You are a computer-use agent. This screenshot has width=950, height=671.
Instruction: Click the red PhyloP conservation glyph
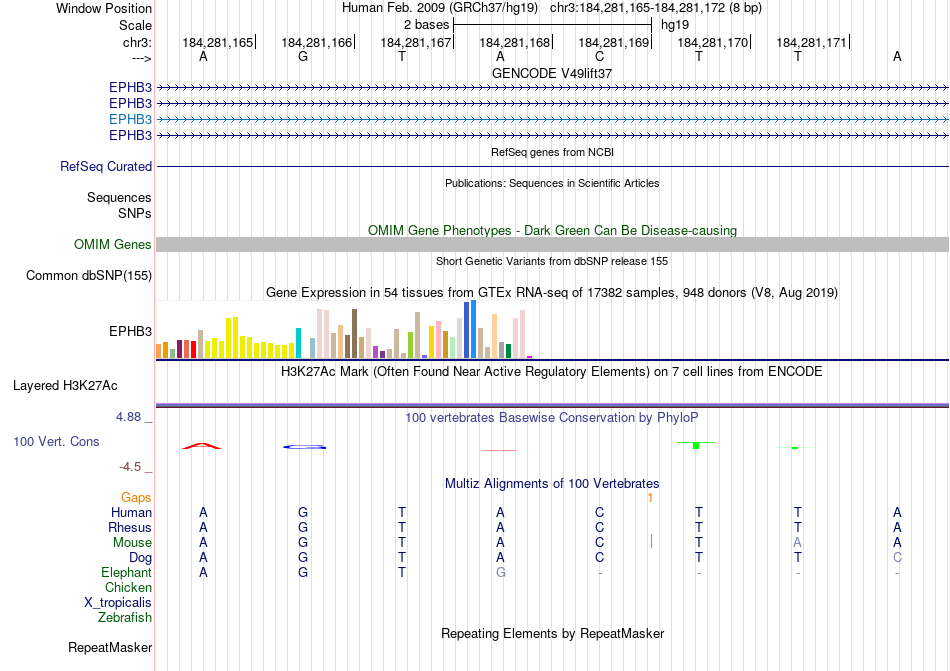[202, 446]
